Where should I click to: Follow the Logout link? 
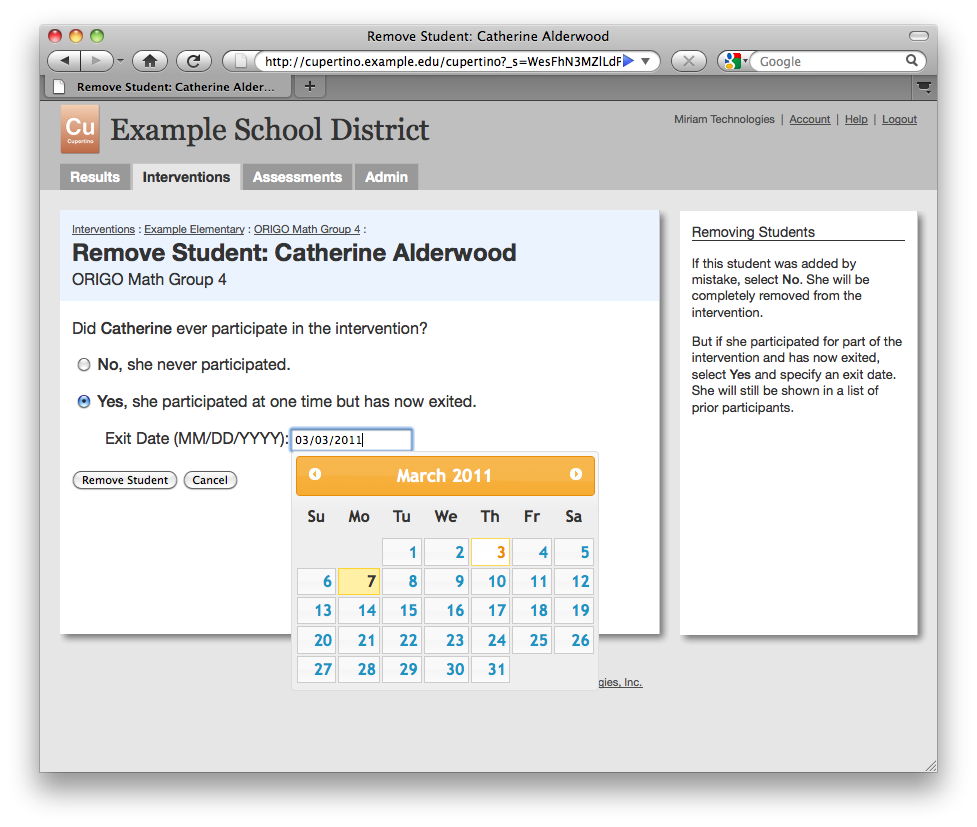coord(899,120)
